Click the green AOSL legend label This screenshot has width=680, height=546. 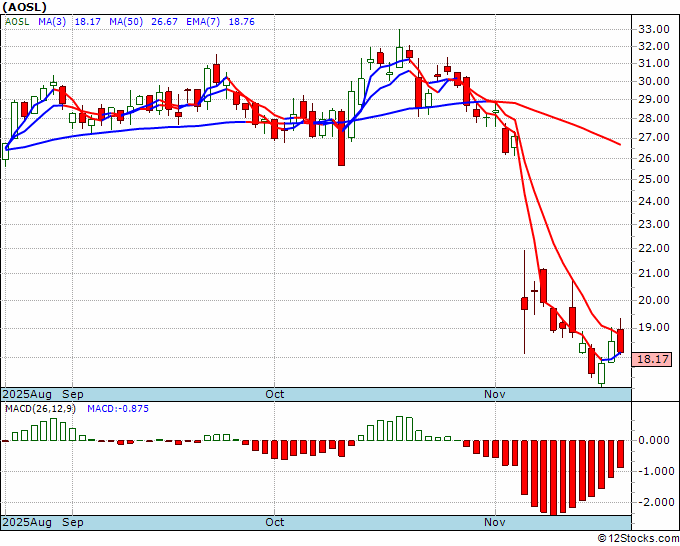(x=17, y=22)
